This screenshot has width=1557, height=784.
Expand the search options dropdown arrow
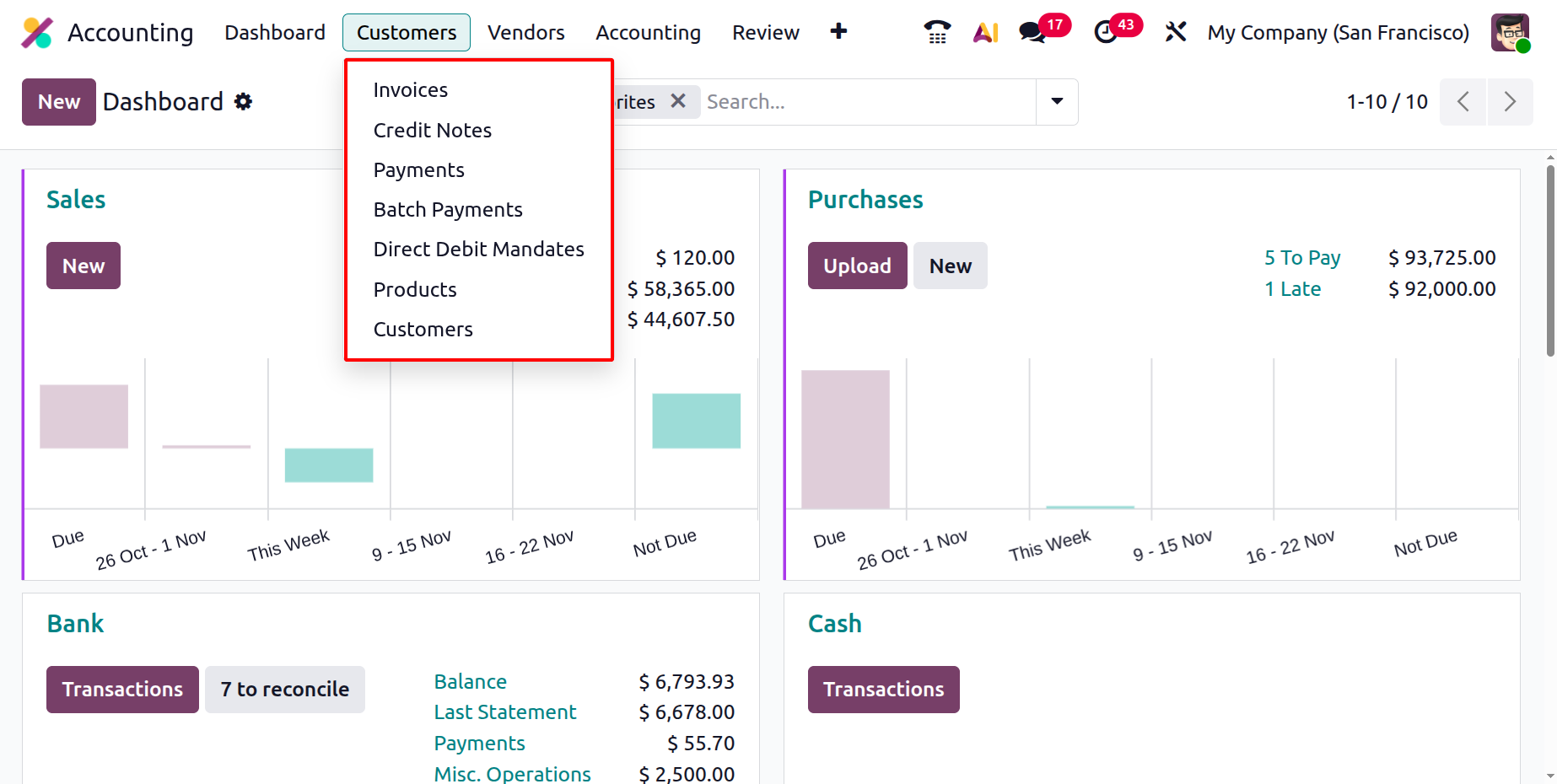pyautogui.click(x=1057, y=101)
